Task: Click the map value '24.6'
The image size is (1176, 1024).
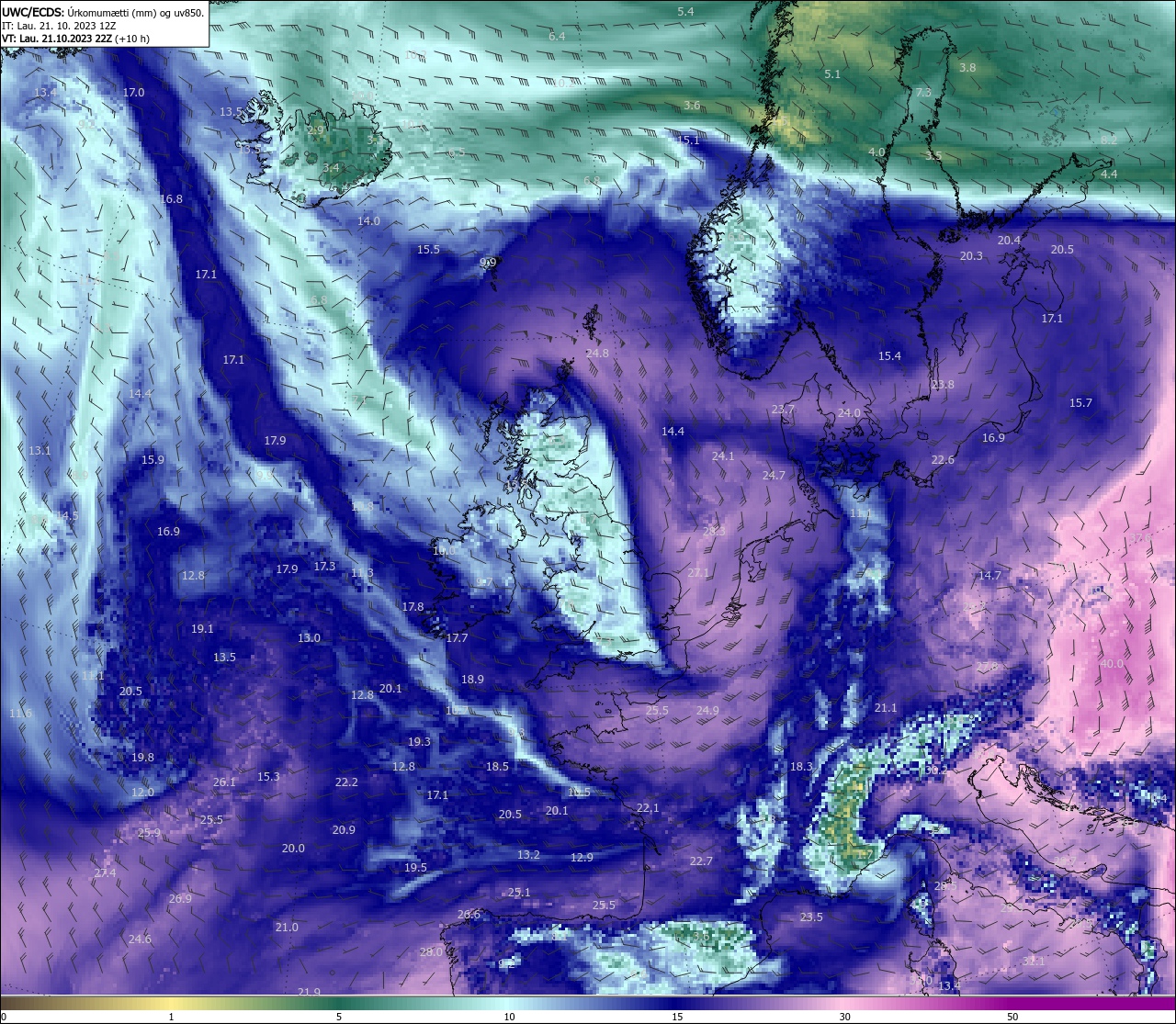Action: (140, 940)
